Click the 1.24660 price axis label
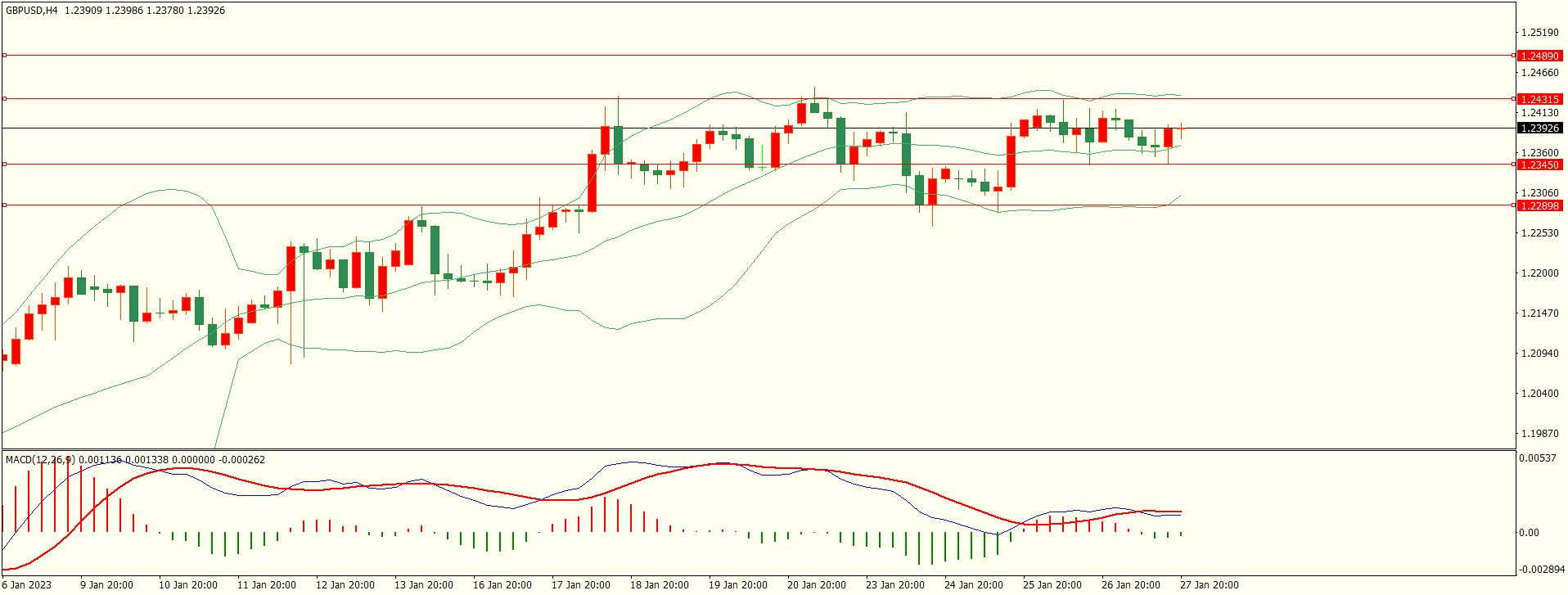 pos(1539,73)
